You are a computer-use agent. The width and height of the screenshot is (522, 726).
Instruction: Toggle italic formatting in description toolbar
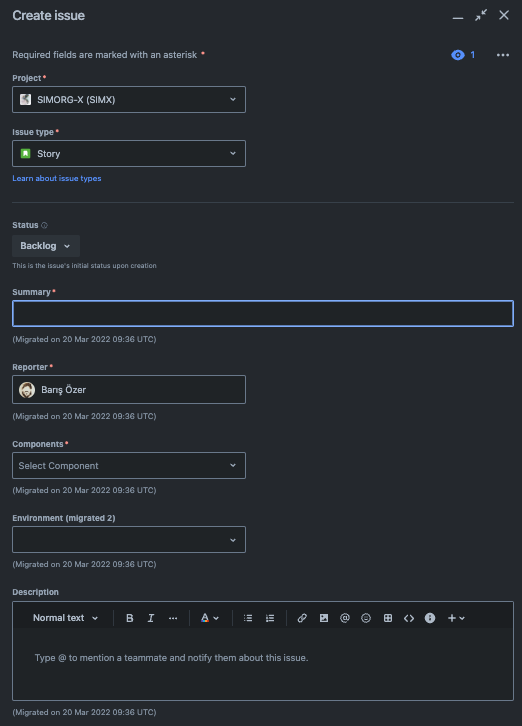pos(151,618)
